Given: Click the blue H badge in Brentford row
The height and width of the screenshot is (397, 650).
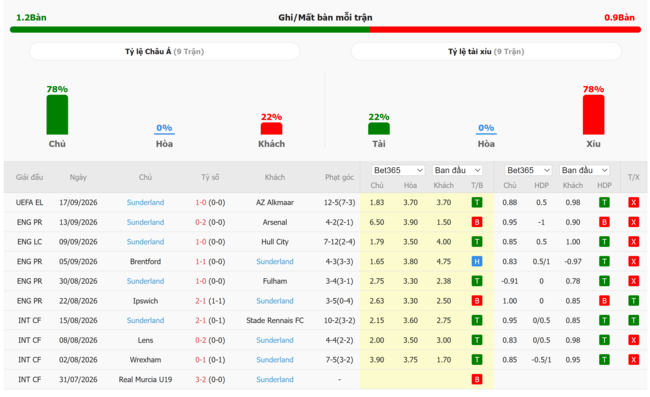Looking at the screenshot, I should pyautogui.click(x=477, y=261).
